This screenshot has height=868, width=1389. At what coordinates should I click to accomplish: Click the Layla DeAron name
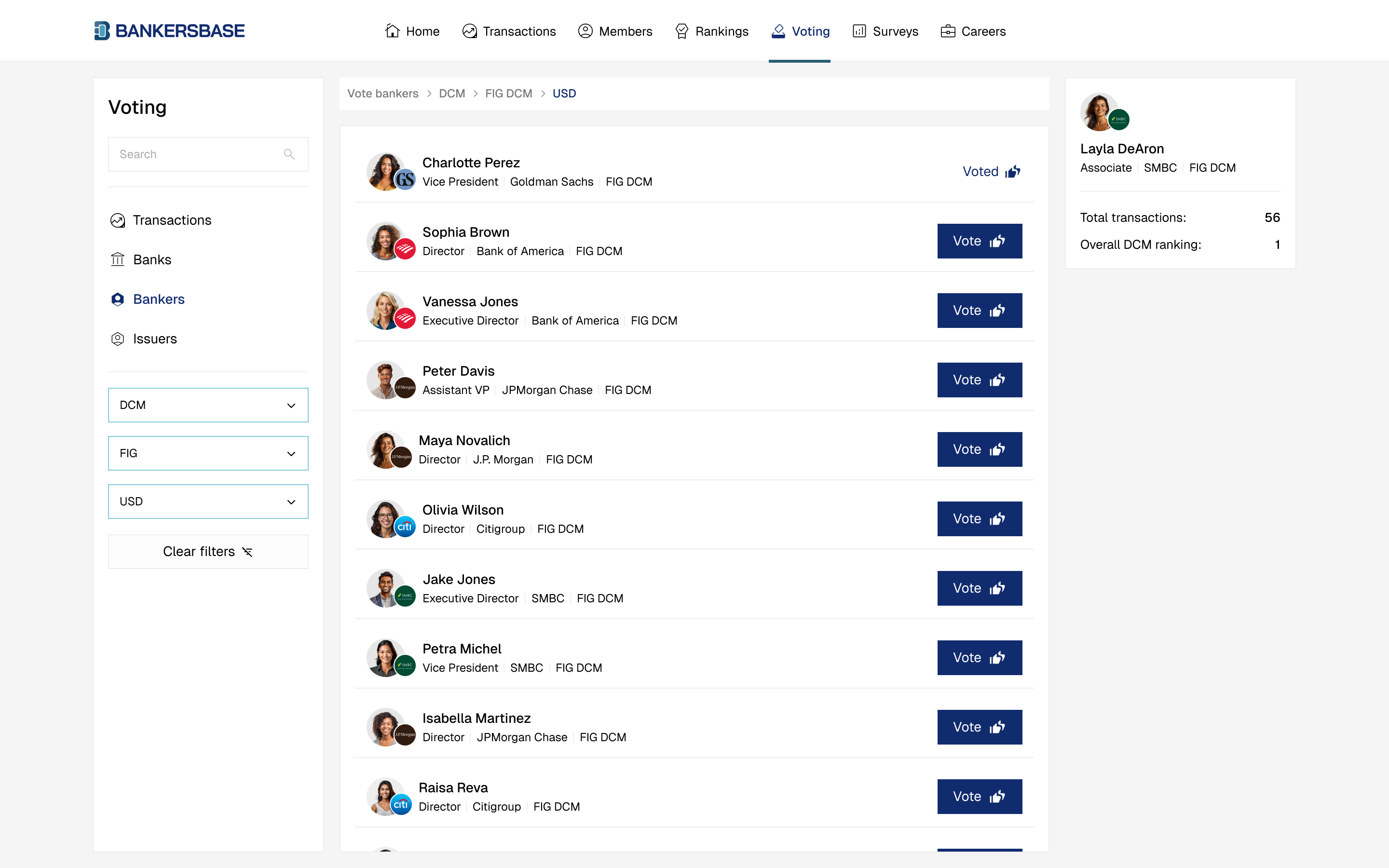click(x=1122, y=149)
